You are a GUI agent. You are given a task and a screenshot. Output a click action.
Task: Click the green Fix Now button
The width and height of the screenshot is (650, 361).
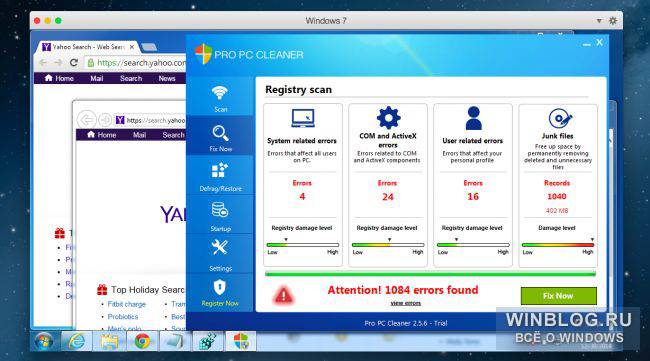[558, 296]
